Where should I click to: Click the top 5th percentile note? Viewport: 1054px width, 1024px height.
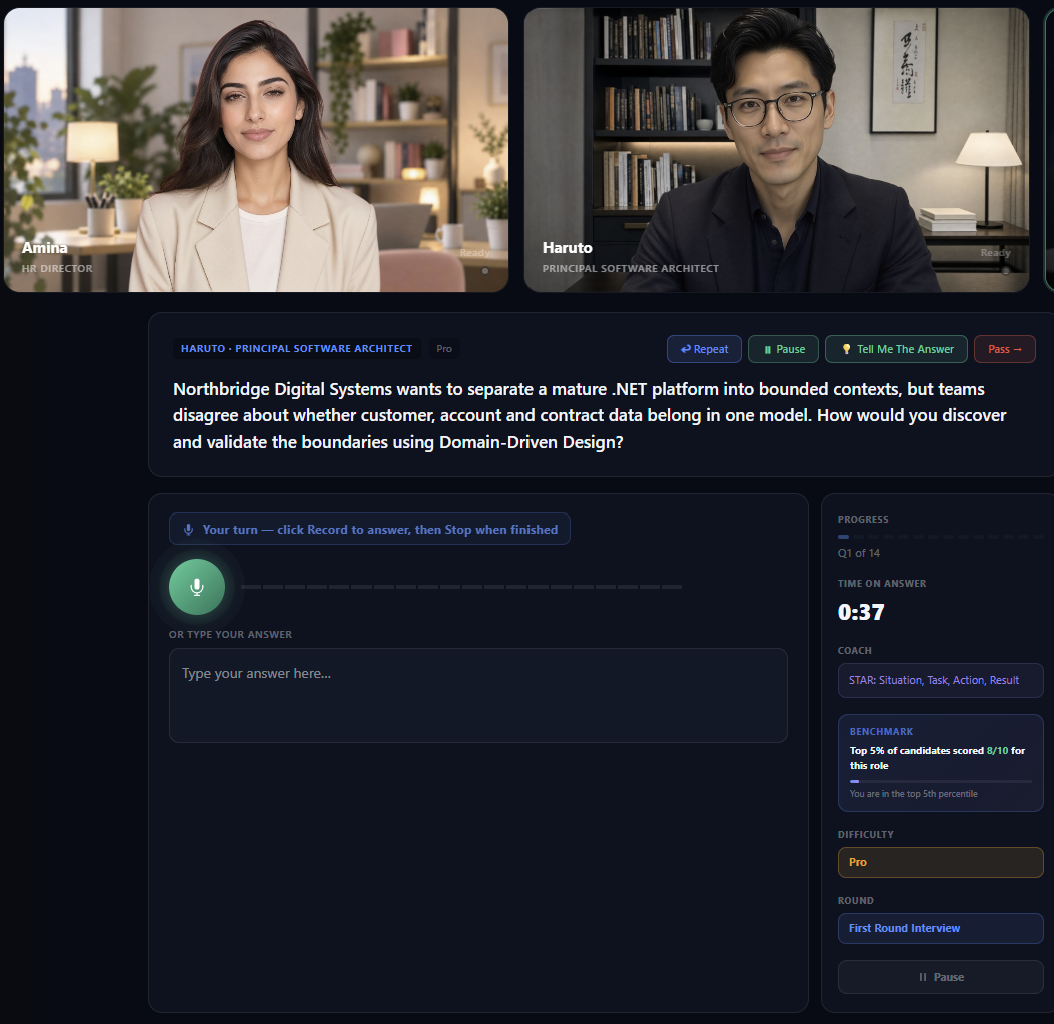[x=914, y=793]
